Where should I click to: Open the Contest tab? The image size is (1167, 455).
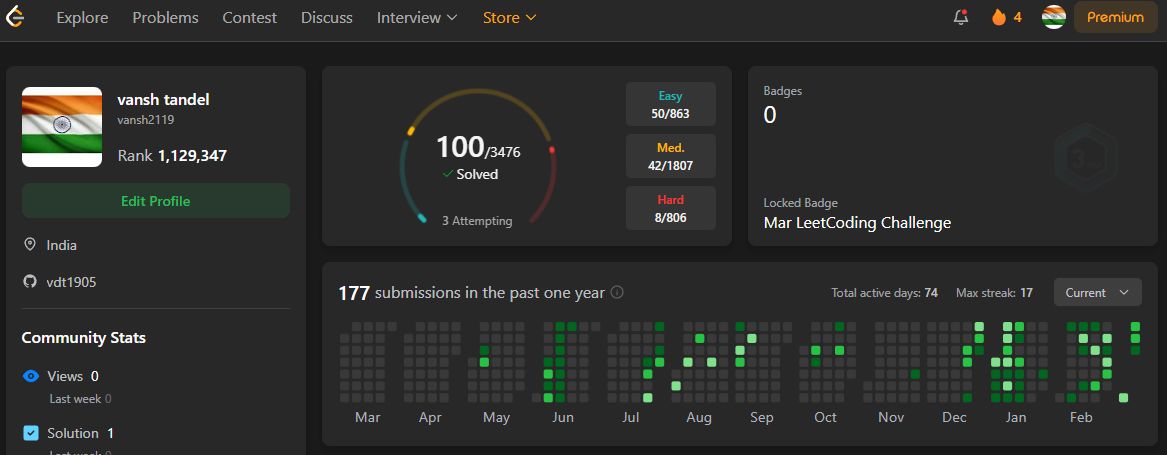[250, 18]
